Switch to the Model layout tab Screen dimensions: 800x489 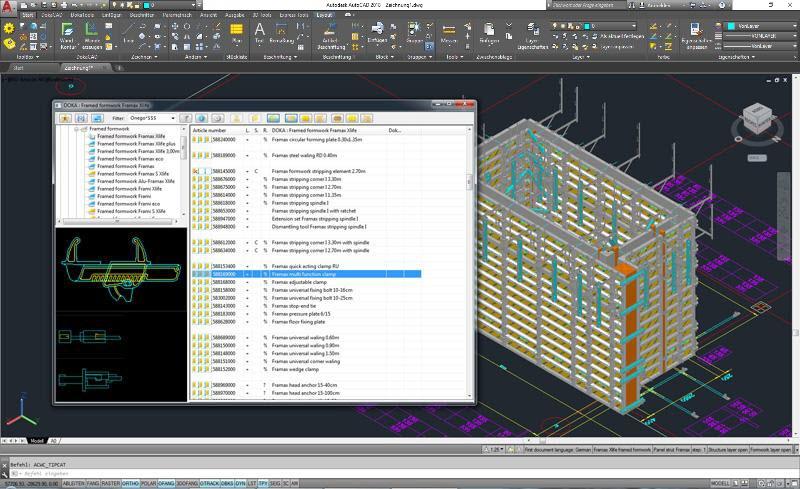click(36, 440)
